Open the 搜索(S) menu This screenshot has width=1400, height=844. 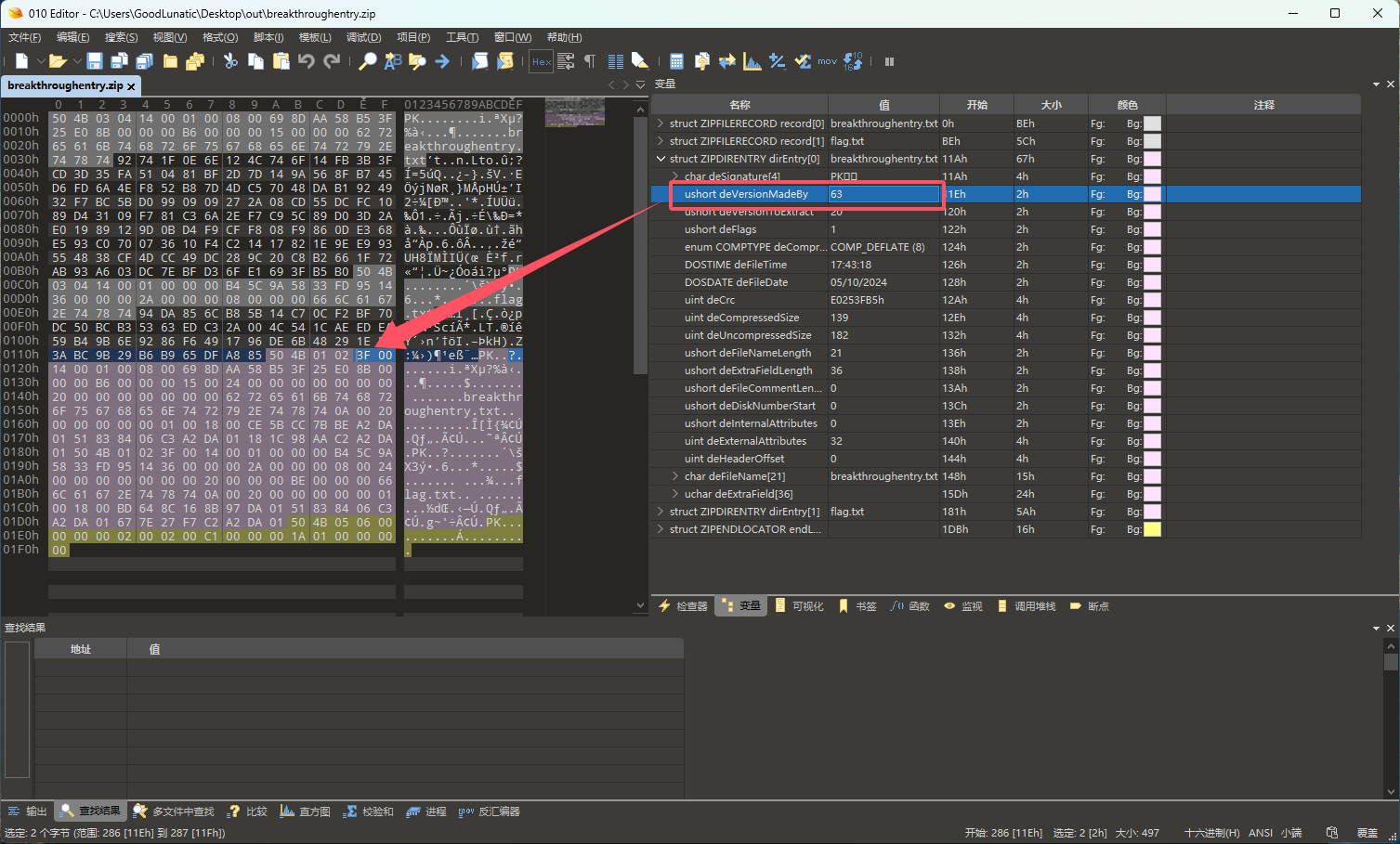click(122, 37)
